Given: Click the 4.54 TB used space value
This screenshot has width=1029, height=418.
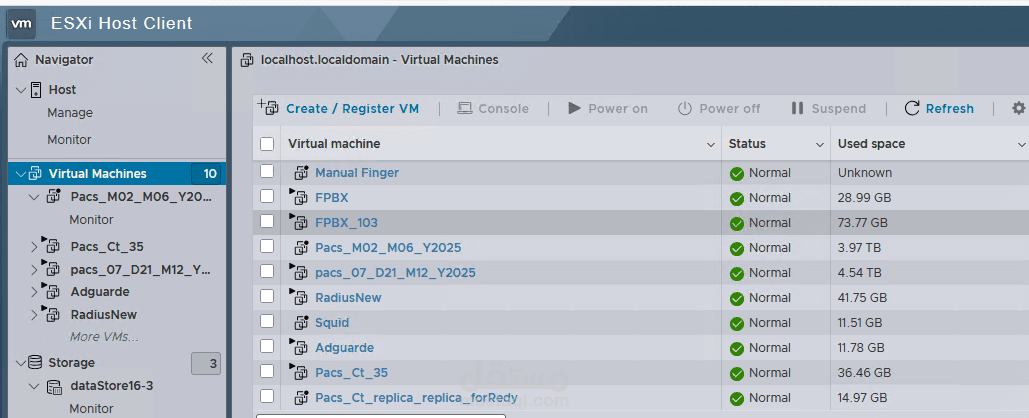Looking at the screenshot, I should [x=859, y=272].
